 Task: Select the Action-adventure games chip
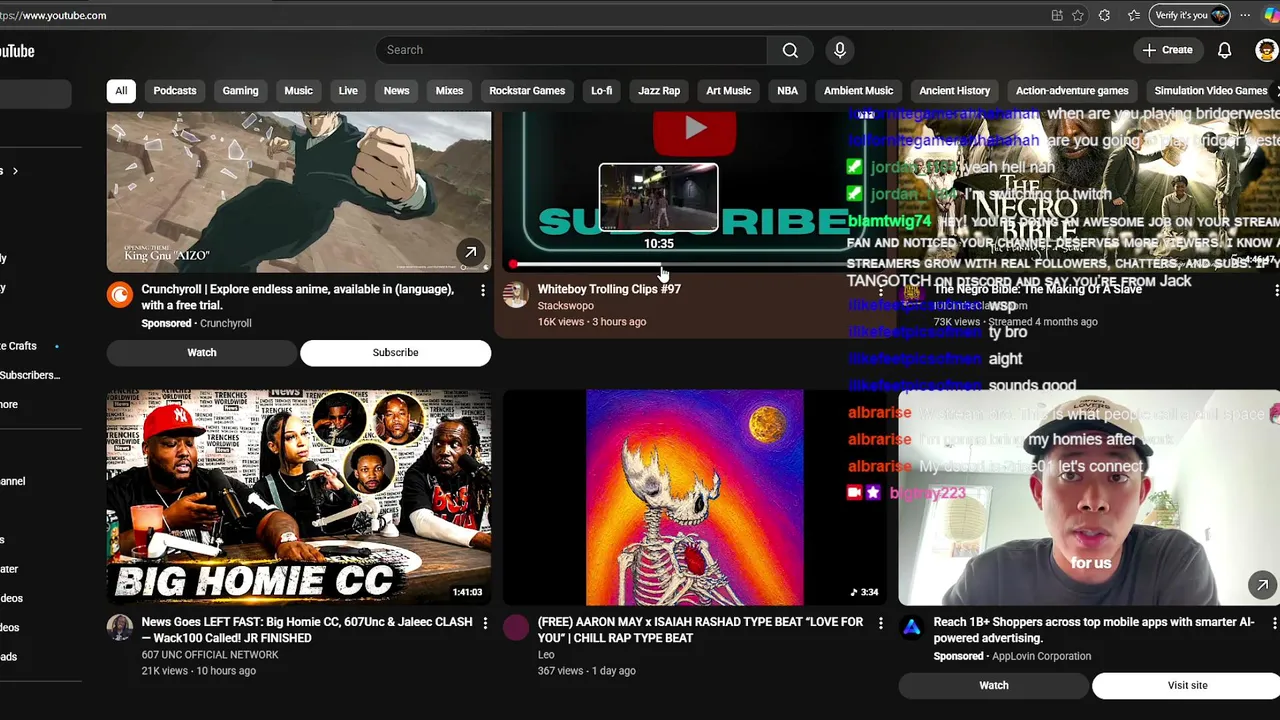[x=1072, y=91]
